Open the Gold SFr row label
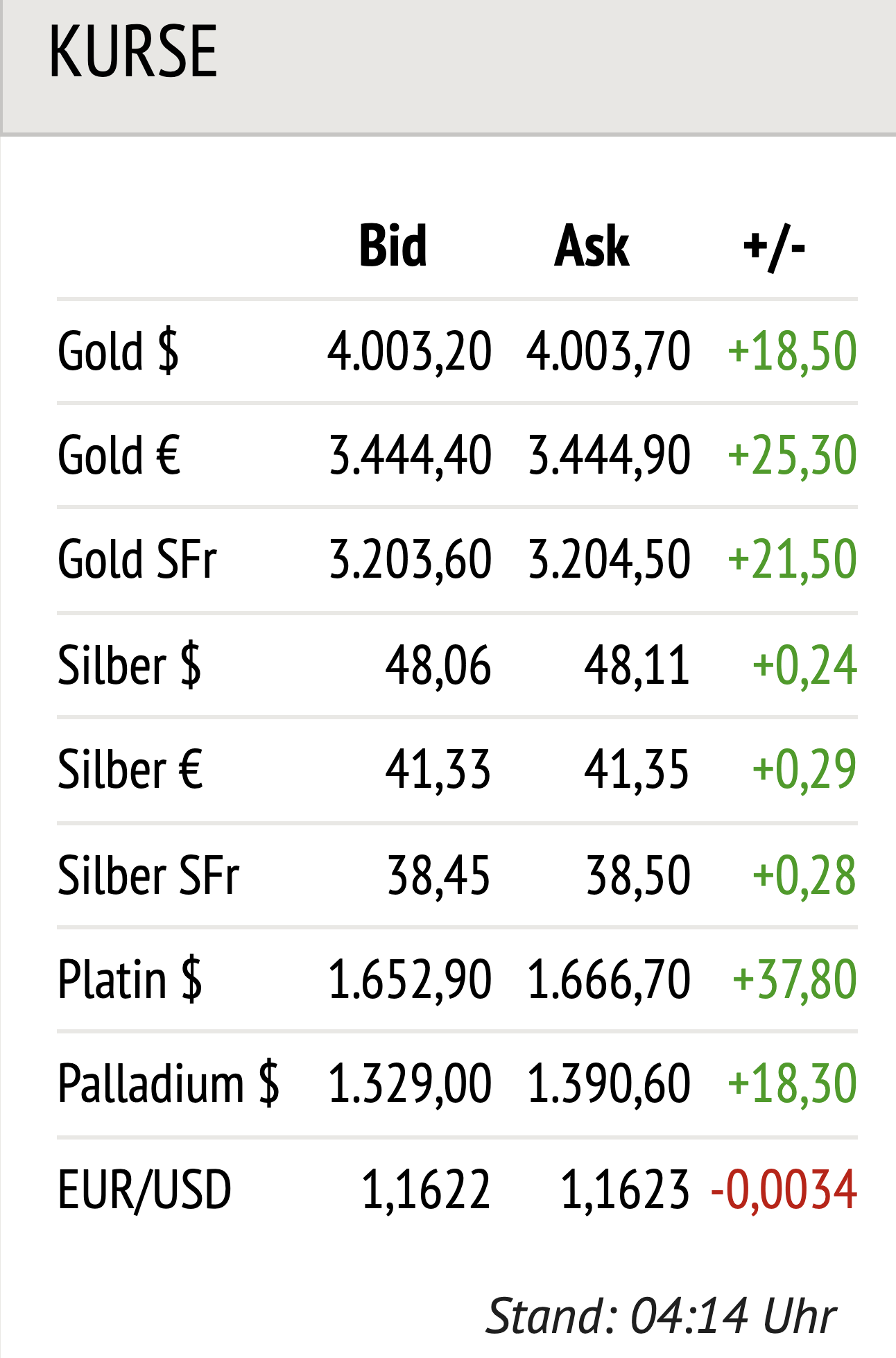Screen dimensions: 896x1358 [x=137, y=560]
